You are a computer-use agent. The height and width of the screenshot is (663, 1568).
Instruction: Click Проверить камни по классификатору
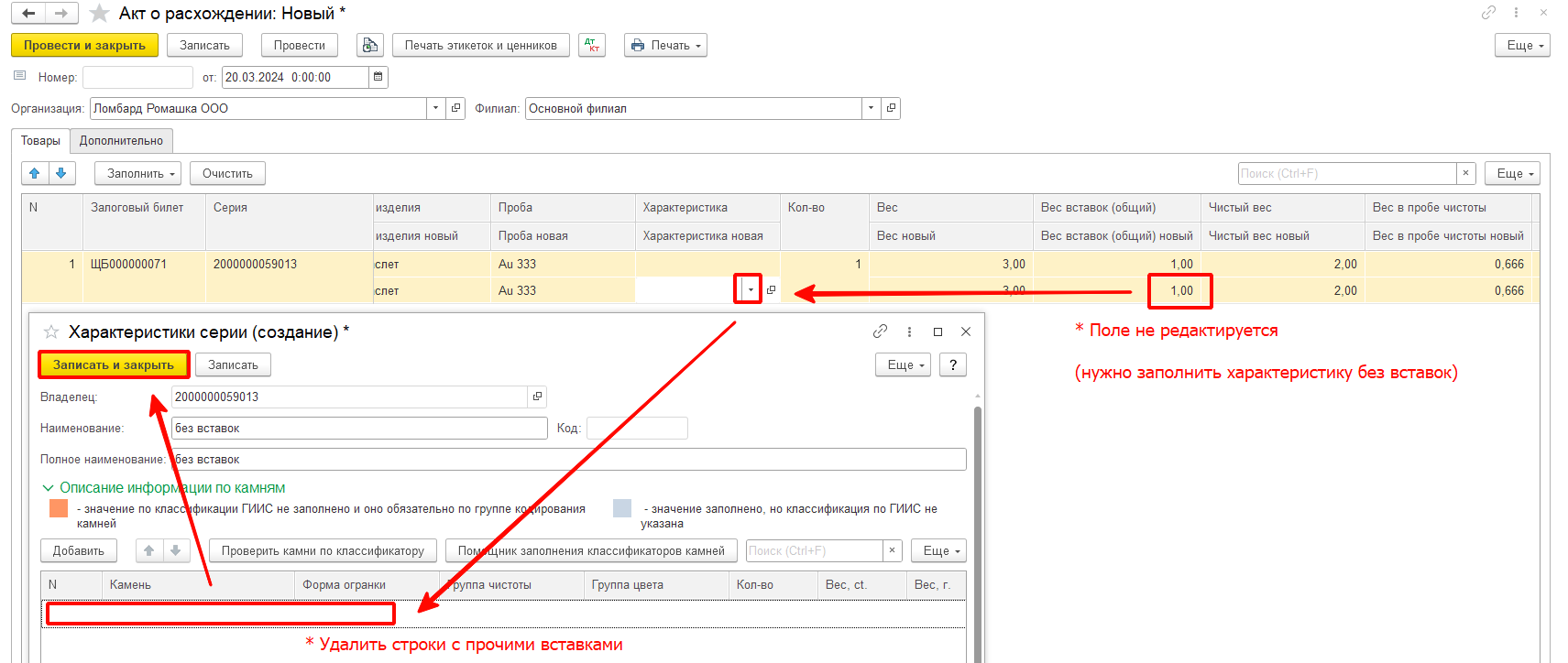tap(323, 550)
